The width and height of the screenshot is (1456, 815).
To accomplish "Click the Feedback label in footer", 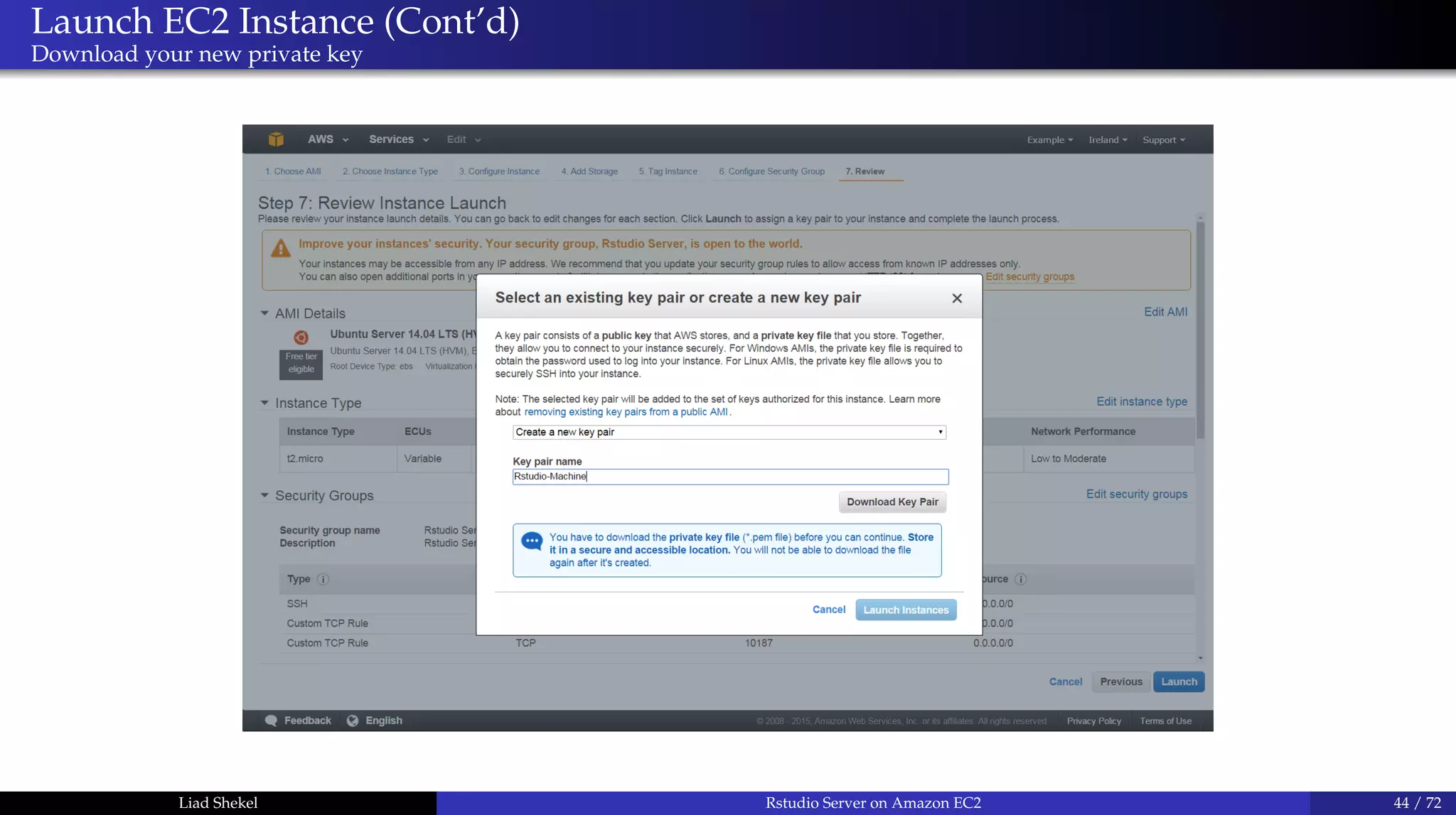I will coord(308,720).
